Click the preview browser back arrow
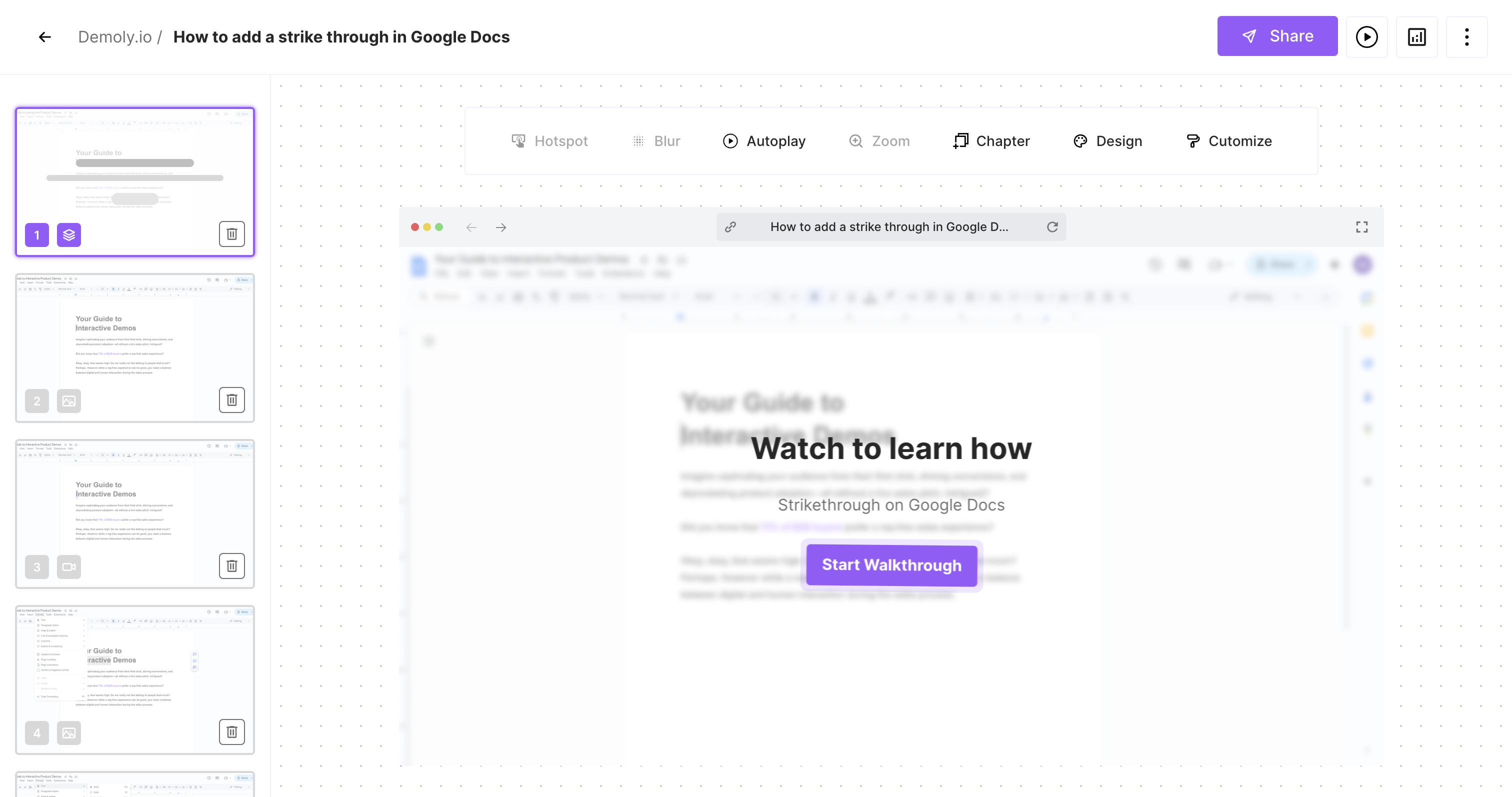The image size is (1512, 797). pyautogui.click(x=471, y=227)
